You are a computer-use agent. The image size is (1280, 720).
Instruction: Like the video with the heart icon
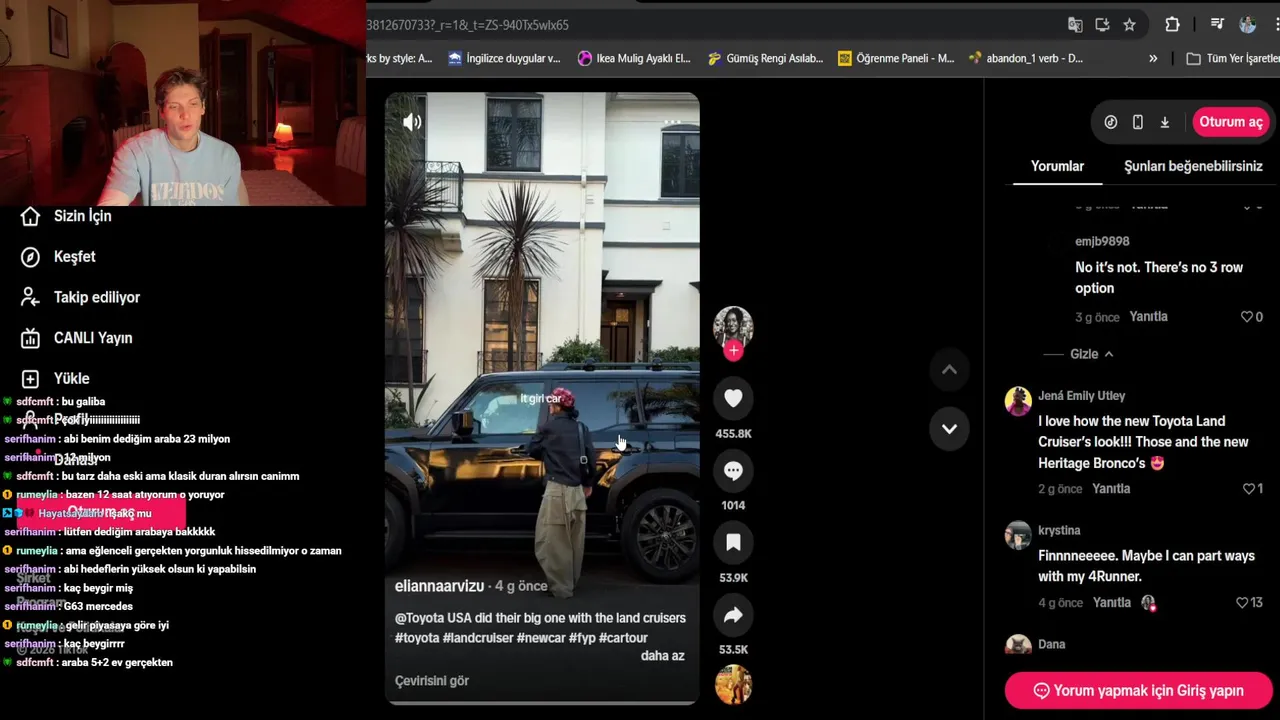click(x=733, y=398)
